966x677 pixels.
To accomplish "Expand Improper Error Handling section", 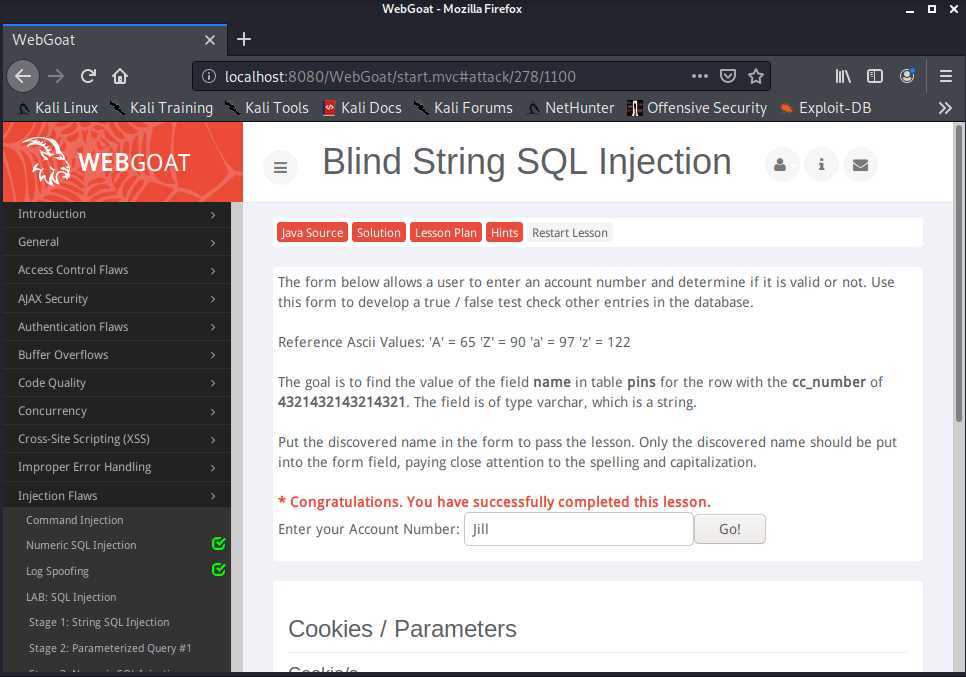I will (x=117, y=467).
